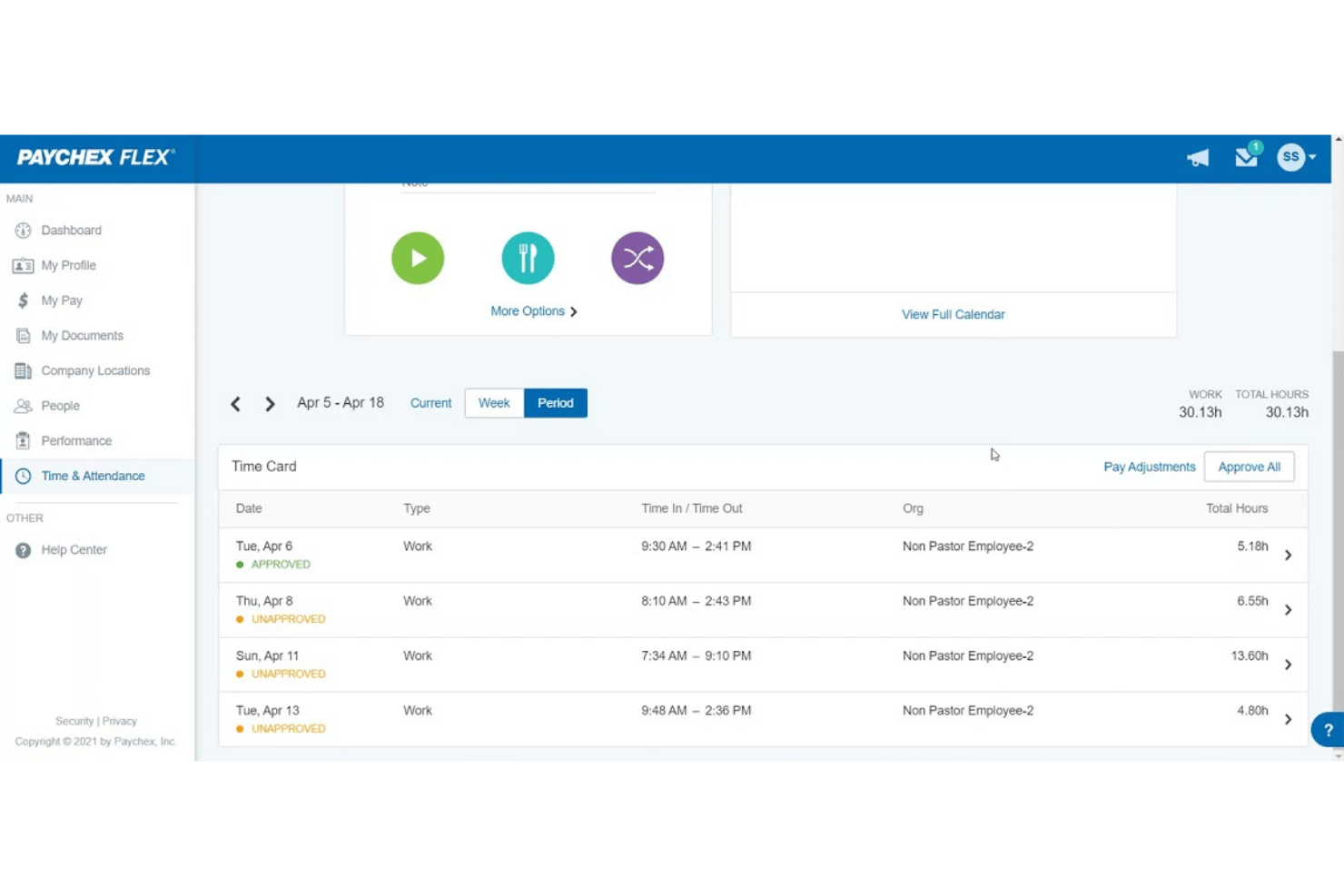The image size is (1344, 896).
Task: Click the My Profile card icon
Action: [x=23, y=266]
